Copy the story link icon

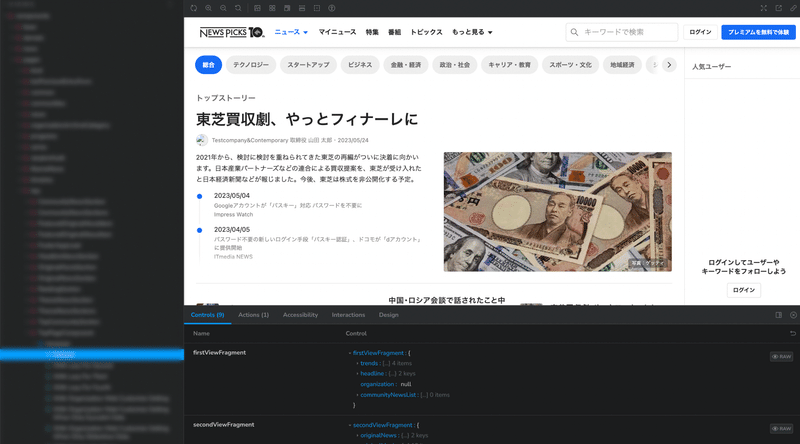click(793, 8)
